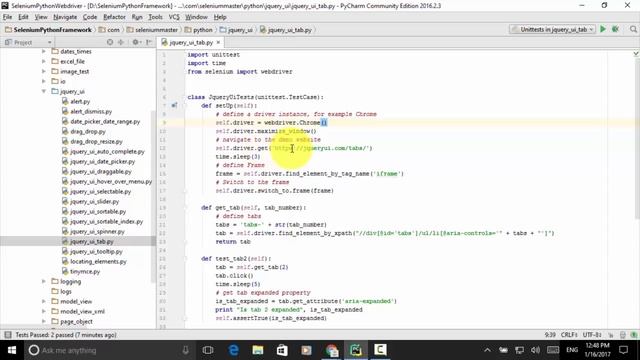Click the tool windows button in status bar corner

pyautogui.click(x=8, y=335)
